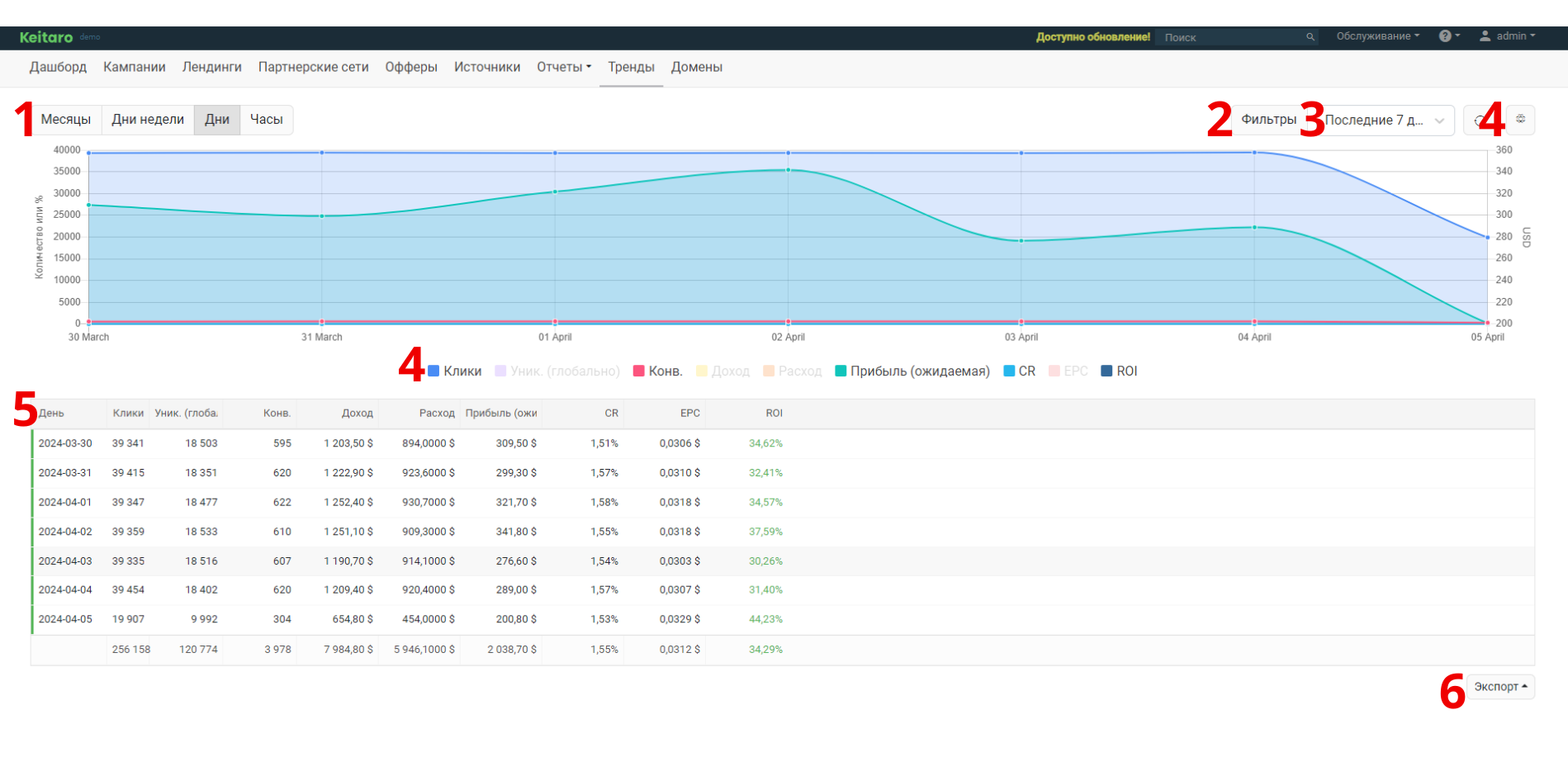Open the Офферы section

pyautogui.click(x=411, y=68)
